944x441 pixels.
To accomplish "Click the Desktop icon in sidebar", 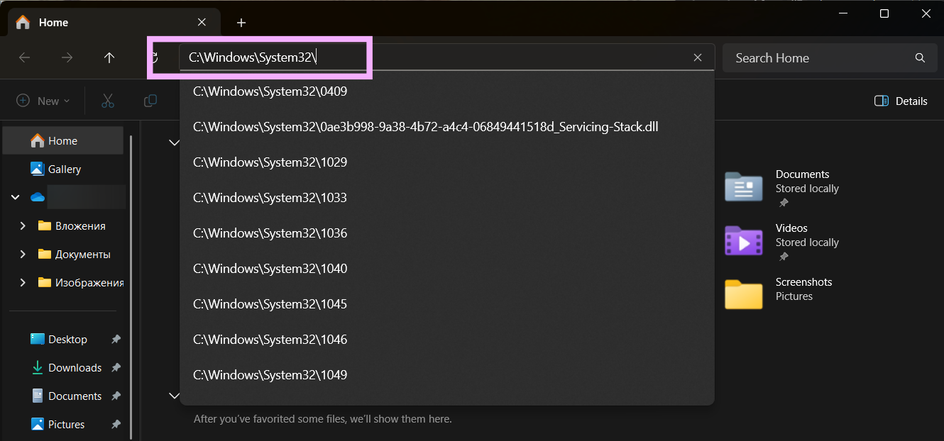I will pos(37,339).
